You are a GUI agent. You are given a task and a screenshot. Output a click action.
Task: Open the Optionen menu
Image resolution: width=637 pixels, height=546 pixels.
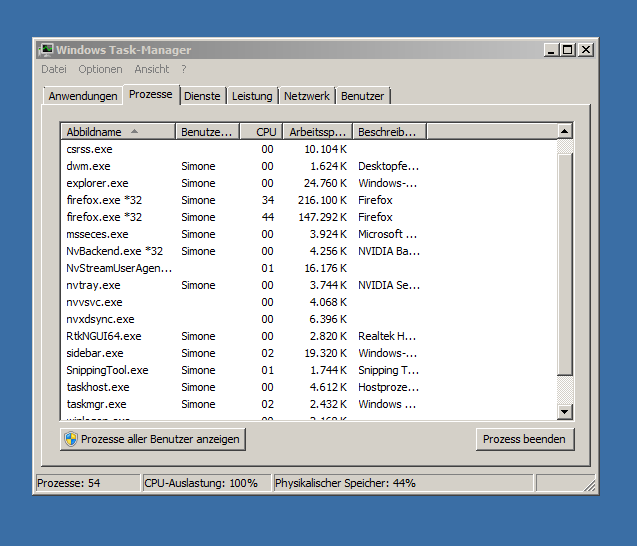(x=100, y=69)
